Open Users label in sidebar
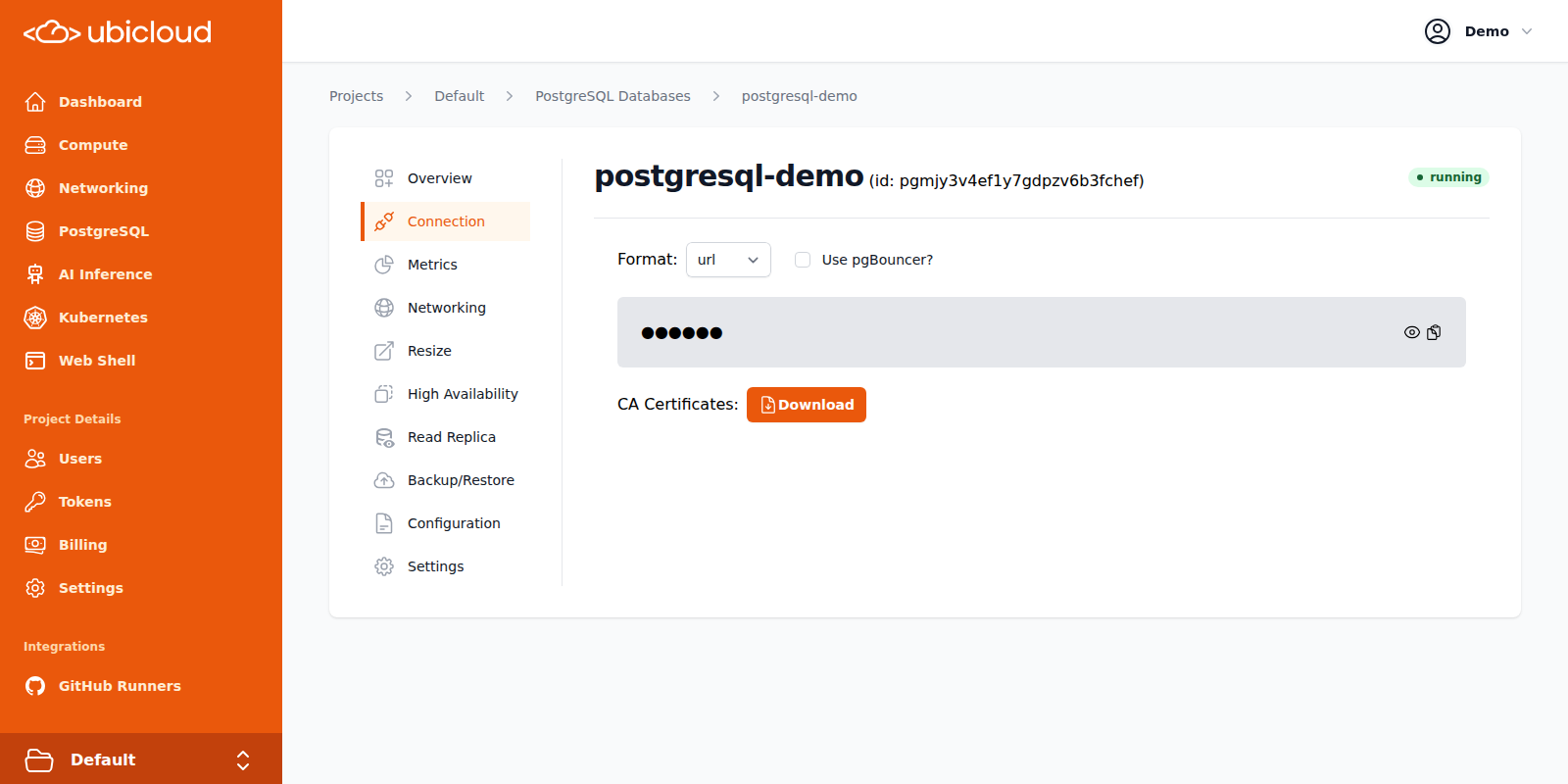Screen dimensions: 1568x784 80,459
